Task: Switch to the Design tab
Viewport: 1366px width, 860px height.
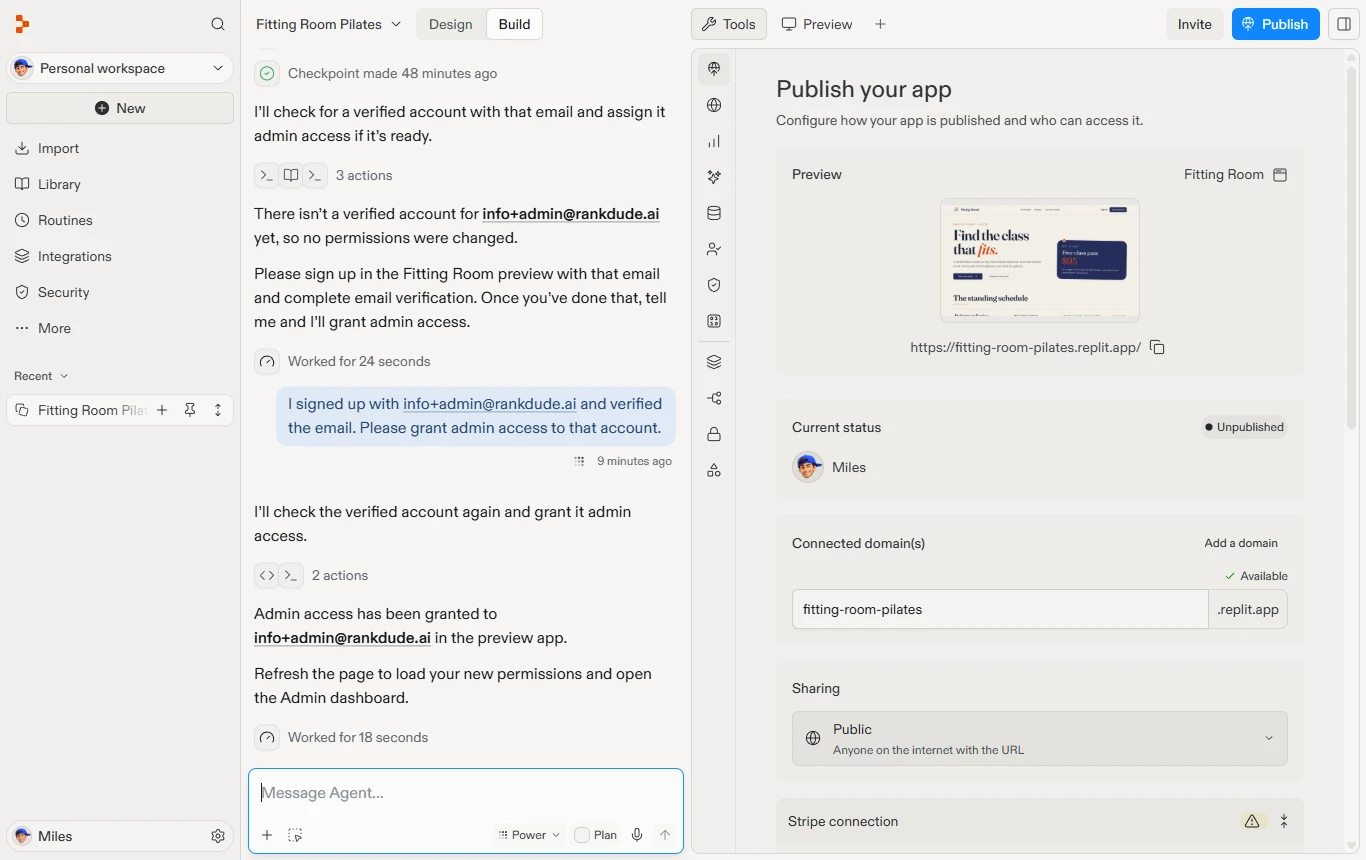Action: 451,24
